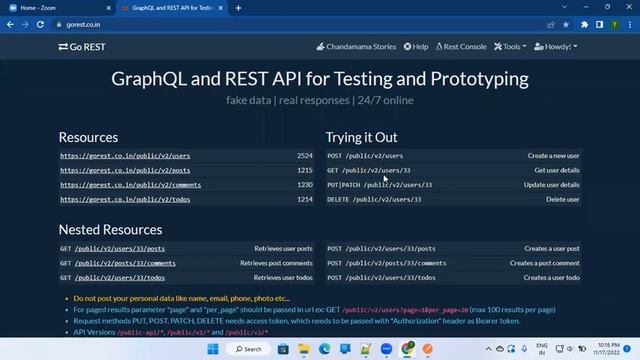Screen dimensions: 640x360
Task: Click the POST /public/v2/users row
Action: (x=453, y=156)
